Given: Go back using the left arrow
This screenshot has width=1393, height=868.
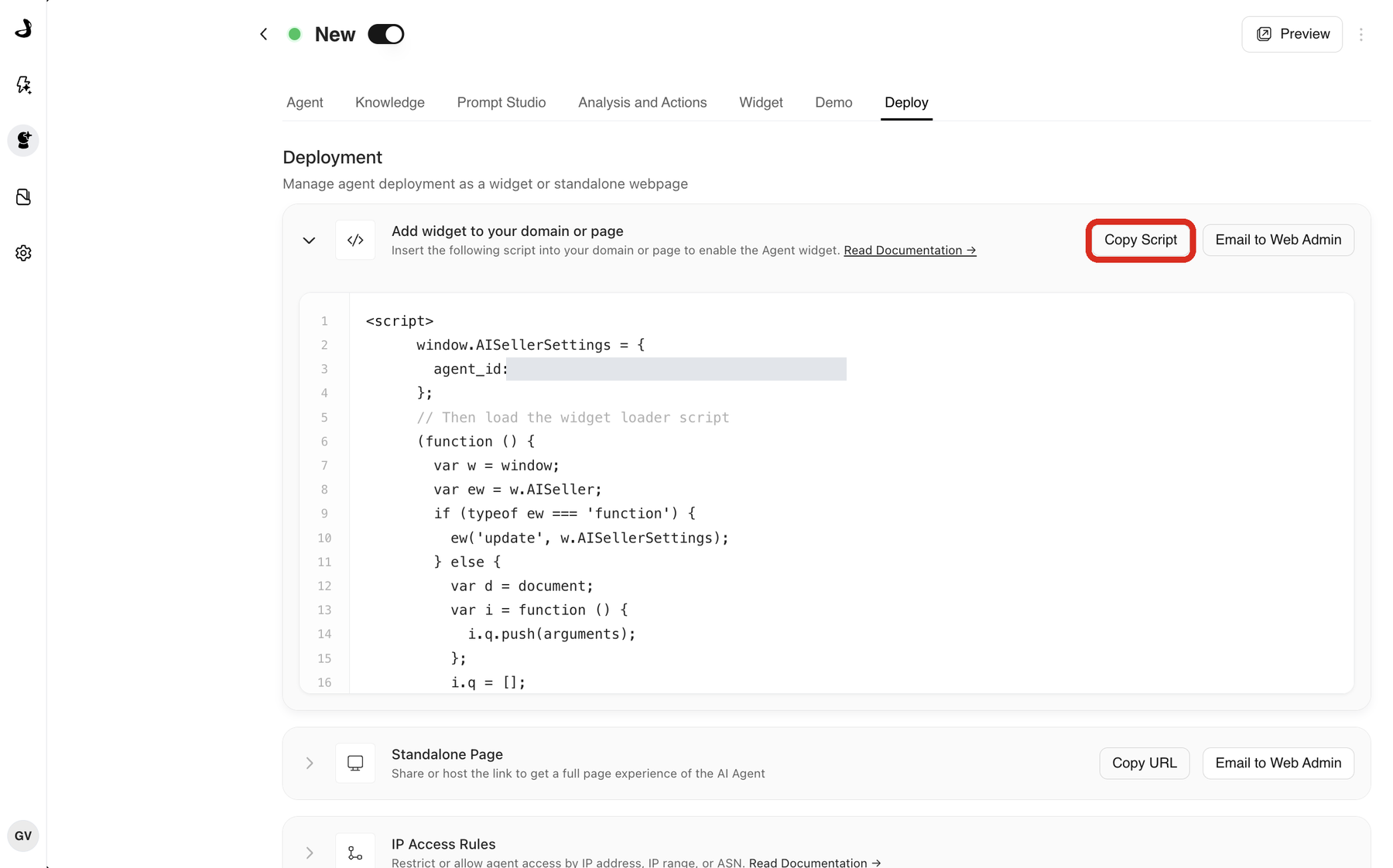Looking at the screenshot, I should point(264,34).
